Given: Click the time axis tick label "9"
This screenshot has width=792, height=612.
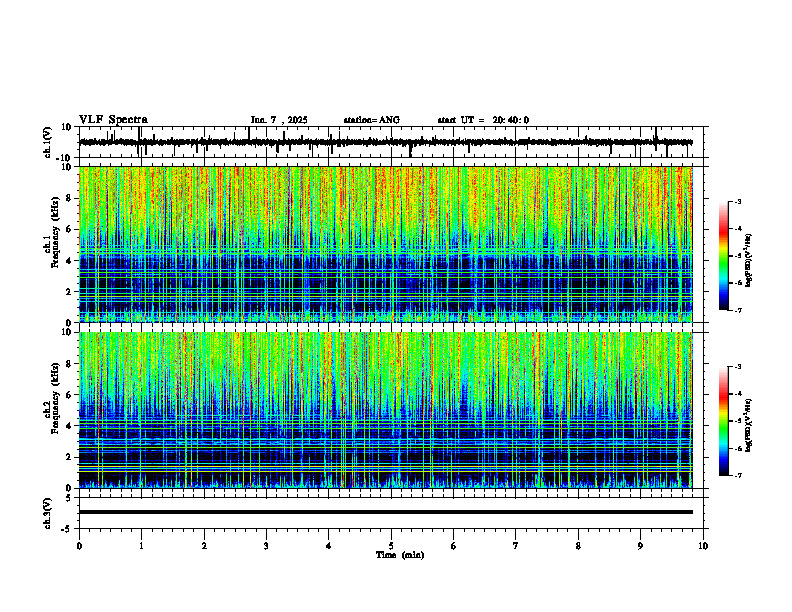Looking at the screenshot, I should pos(640,546).
